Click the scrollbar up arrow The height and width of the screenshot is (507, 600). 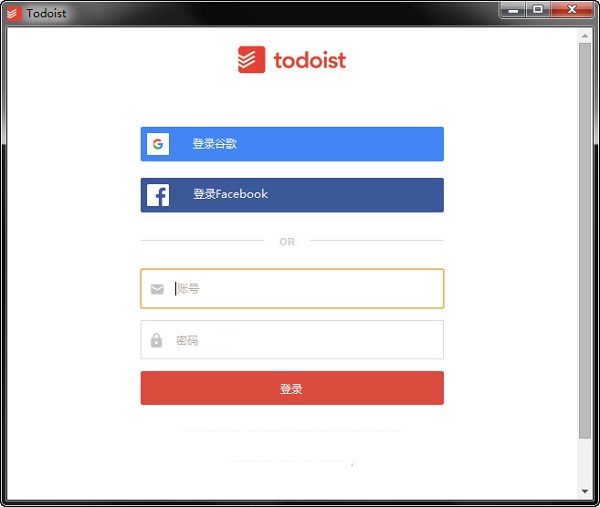[x=585, y=36]
